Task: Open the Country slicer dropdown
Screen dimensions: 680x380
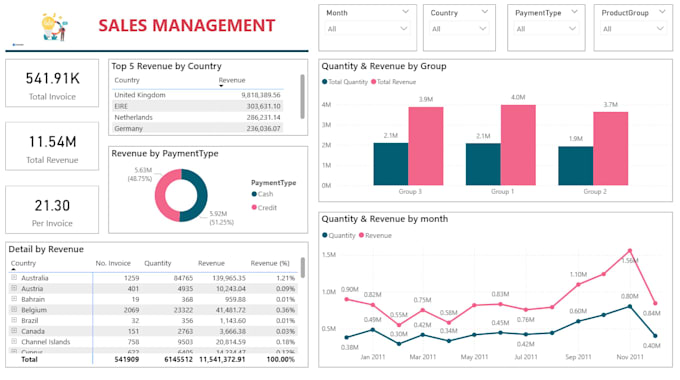Action: pyautogui.click(x=458, y=29)
